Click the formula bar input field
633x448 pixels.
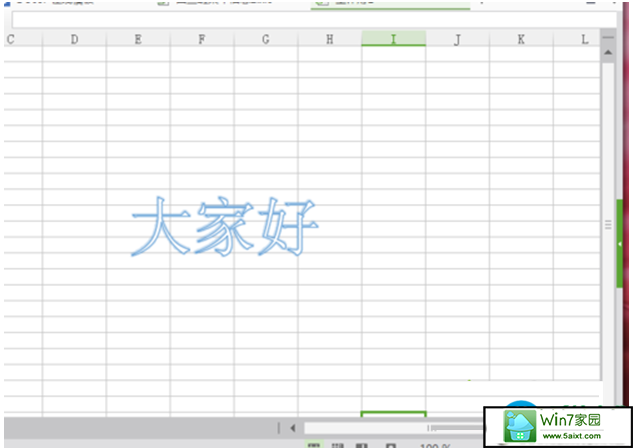pos(314,19)
